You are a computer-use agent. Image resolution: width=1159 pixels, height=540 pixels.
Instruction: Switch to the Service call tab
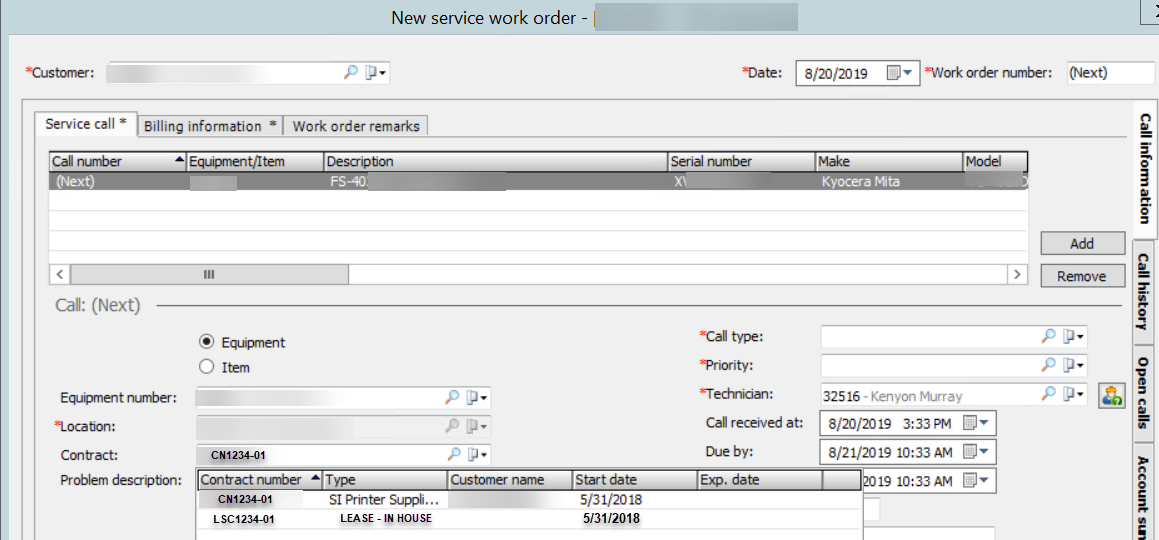(x=86, y=124)
